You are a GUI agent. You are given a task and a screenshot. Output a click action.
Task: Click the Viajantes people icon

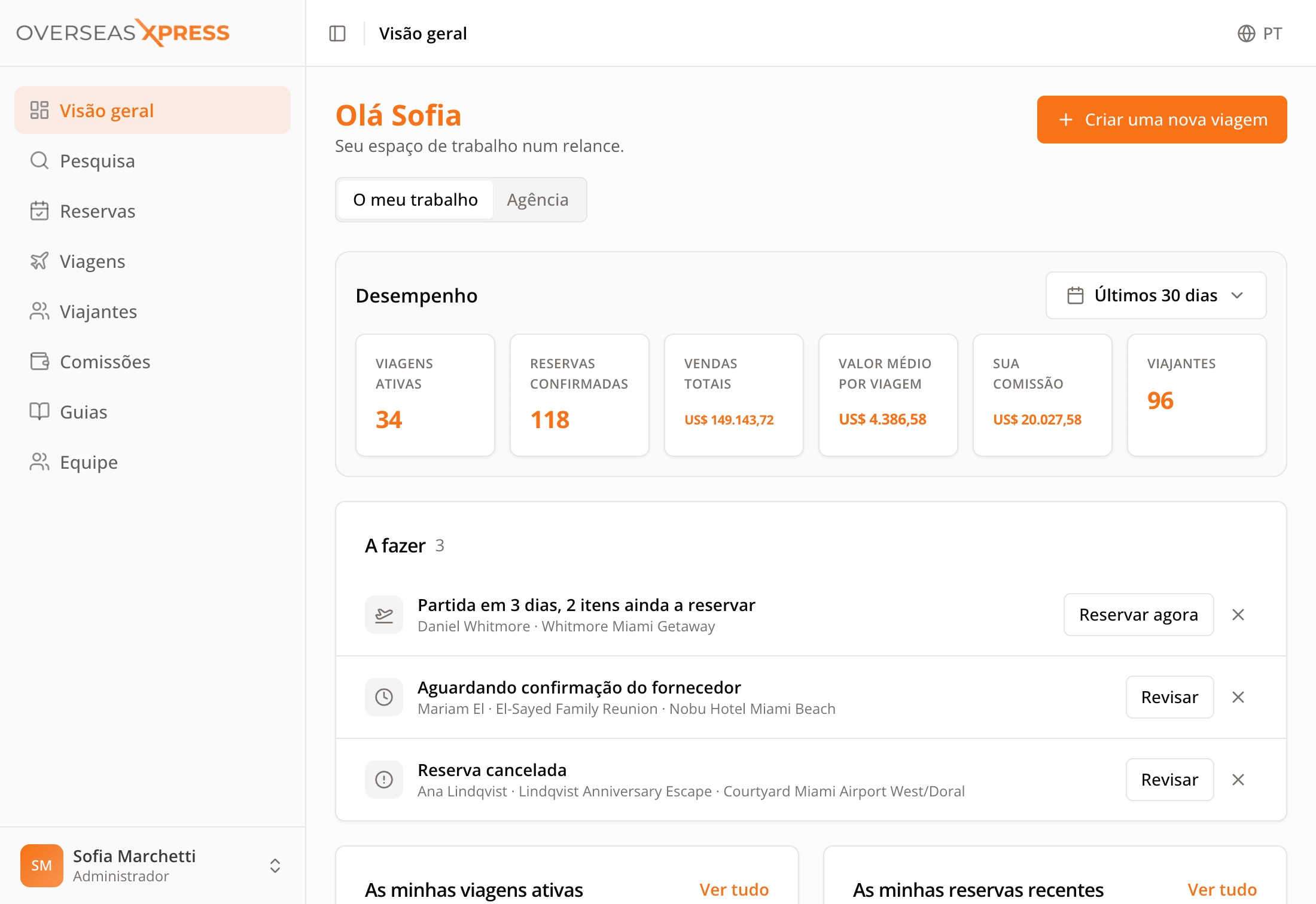(39, 311)
